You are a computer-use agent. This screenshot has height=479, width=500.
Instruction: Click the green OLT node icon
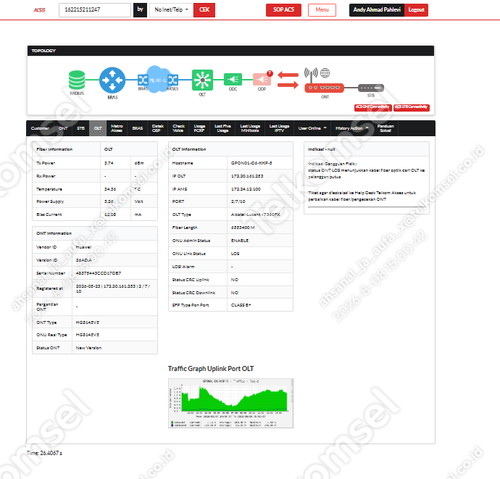tap(202, 80)
